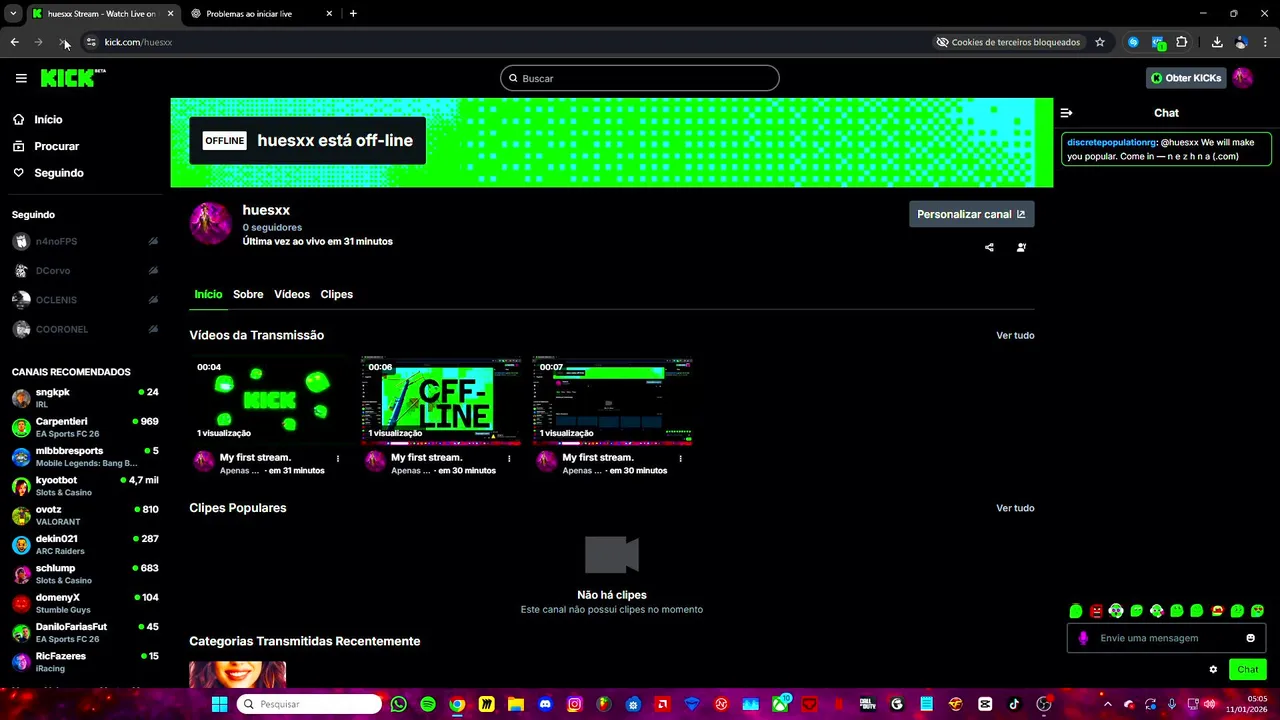Open Instagram from the taskbar
1280x720 pixels.
coord(574,704)
